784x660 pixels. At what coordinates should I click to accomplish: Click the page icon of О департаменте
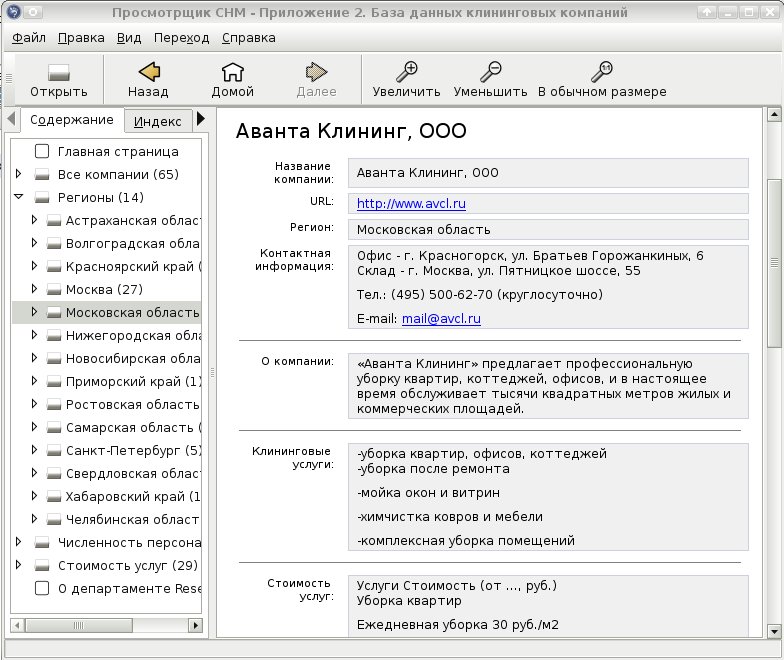[42, 588]
